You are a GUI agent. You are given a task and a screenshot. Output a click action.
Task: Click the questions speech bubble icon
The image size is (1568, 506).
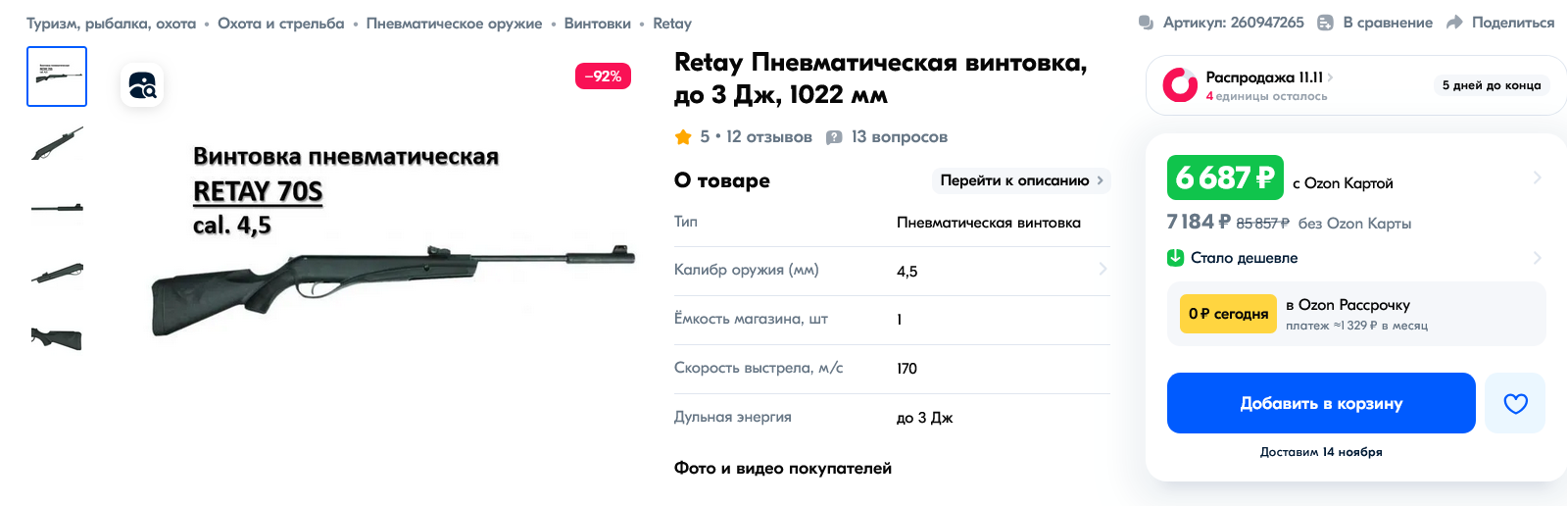click(x=834, y=137)
